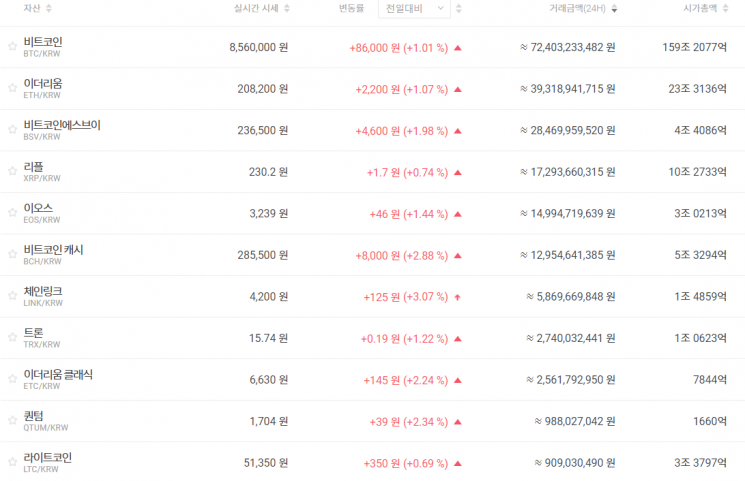Add 체인링크 LINK/KRW to favorites
The image size is (745, 481).
(x=12, y=296)
